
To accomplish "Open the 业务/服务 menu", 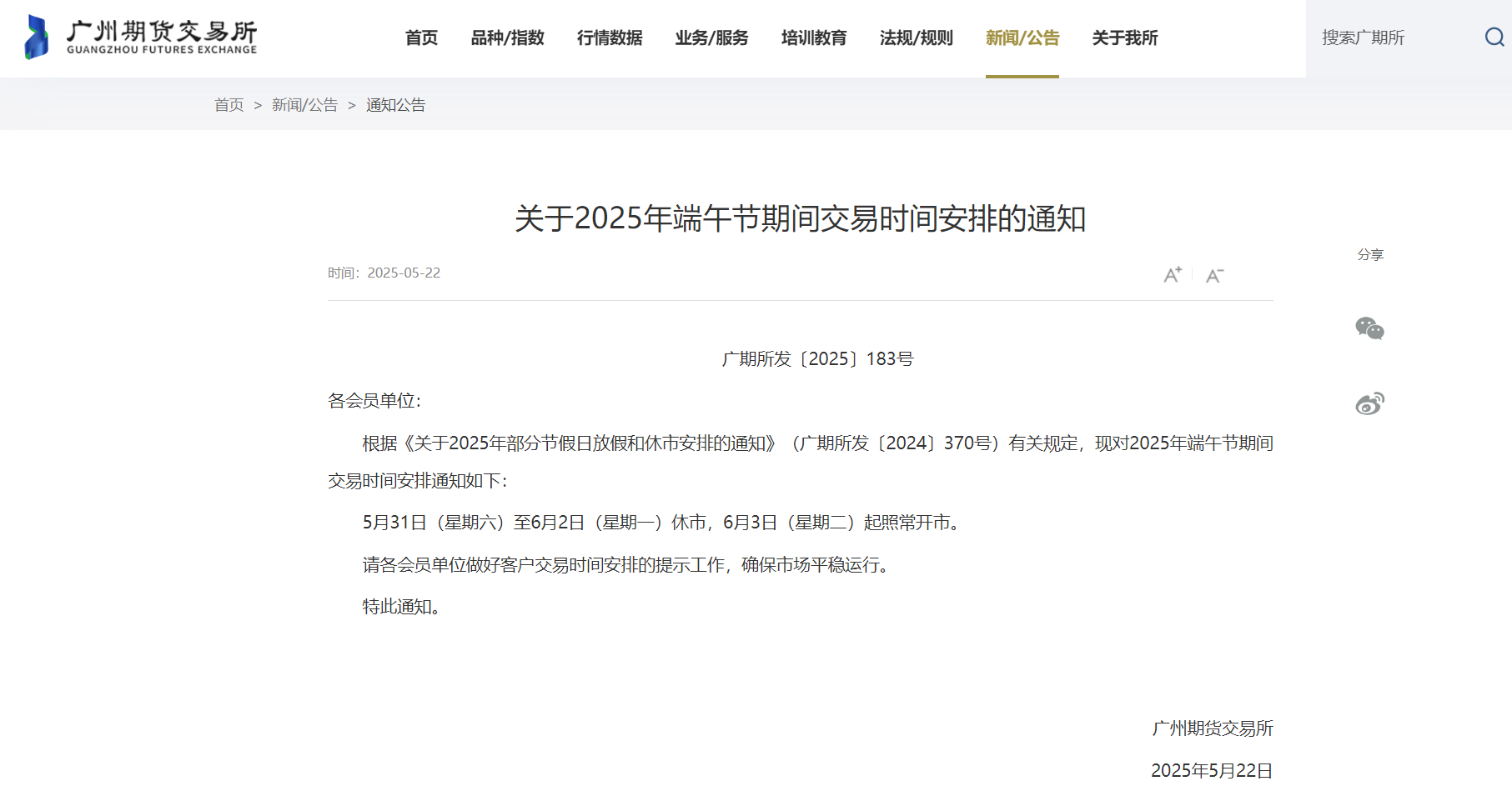I will click(711, 38).
